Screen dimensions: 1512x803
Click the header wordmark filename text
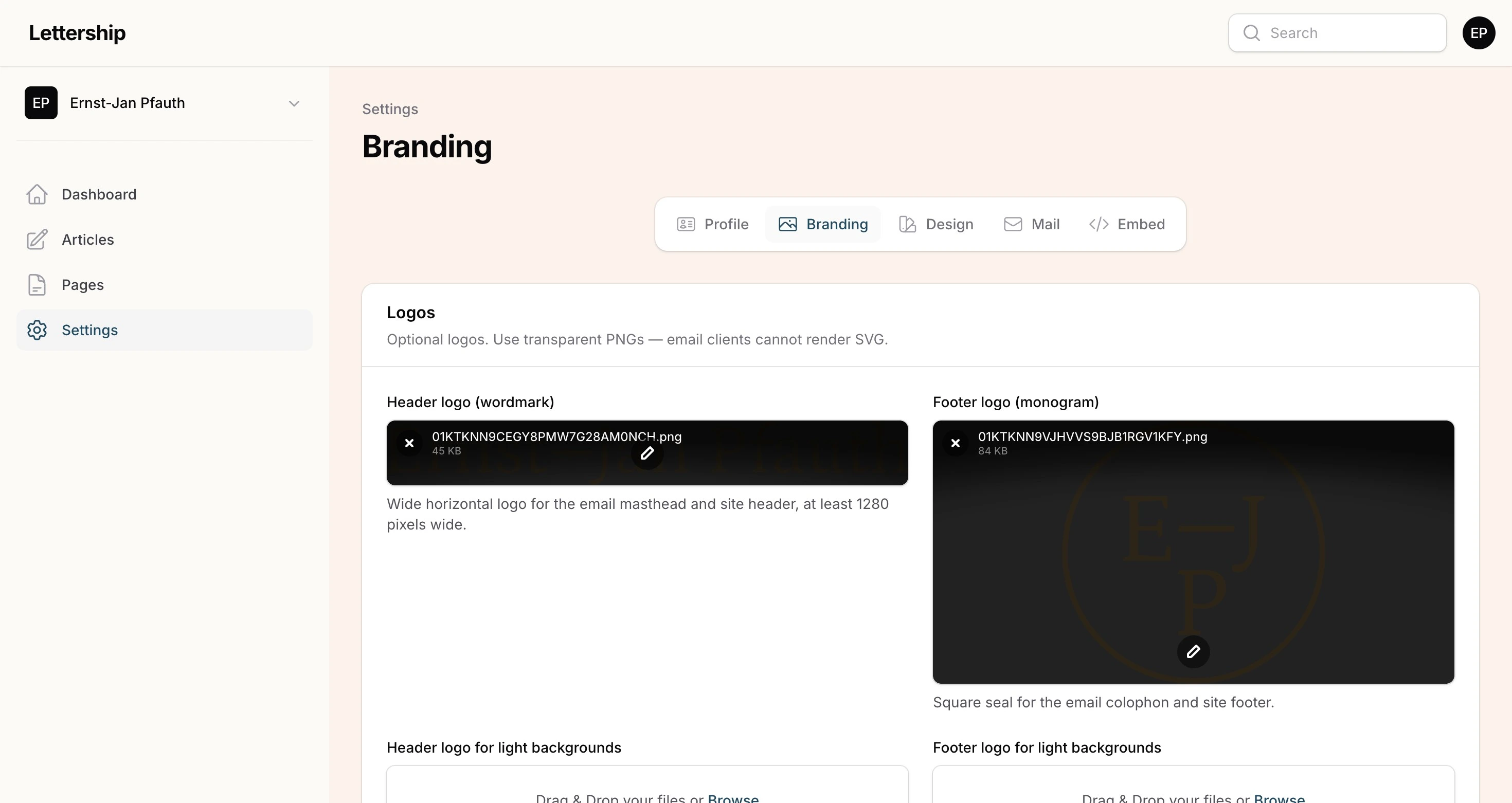click(x=556, y=436)
